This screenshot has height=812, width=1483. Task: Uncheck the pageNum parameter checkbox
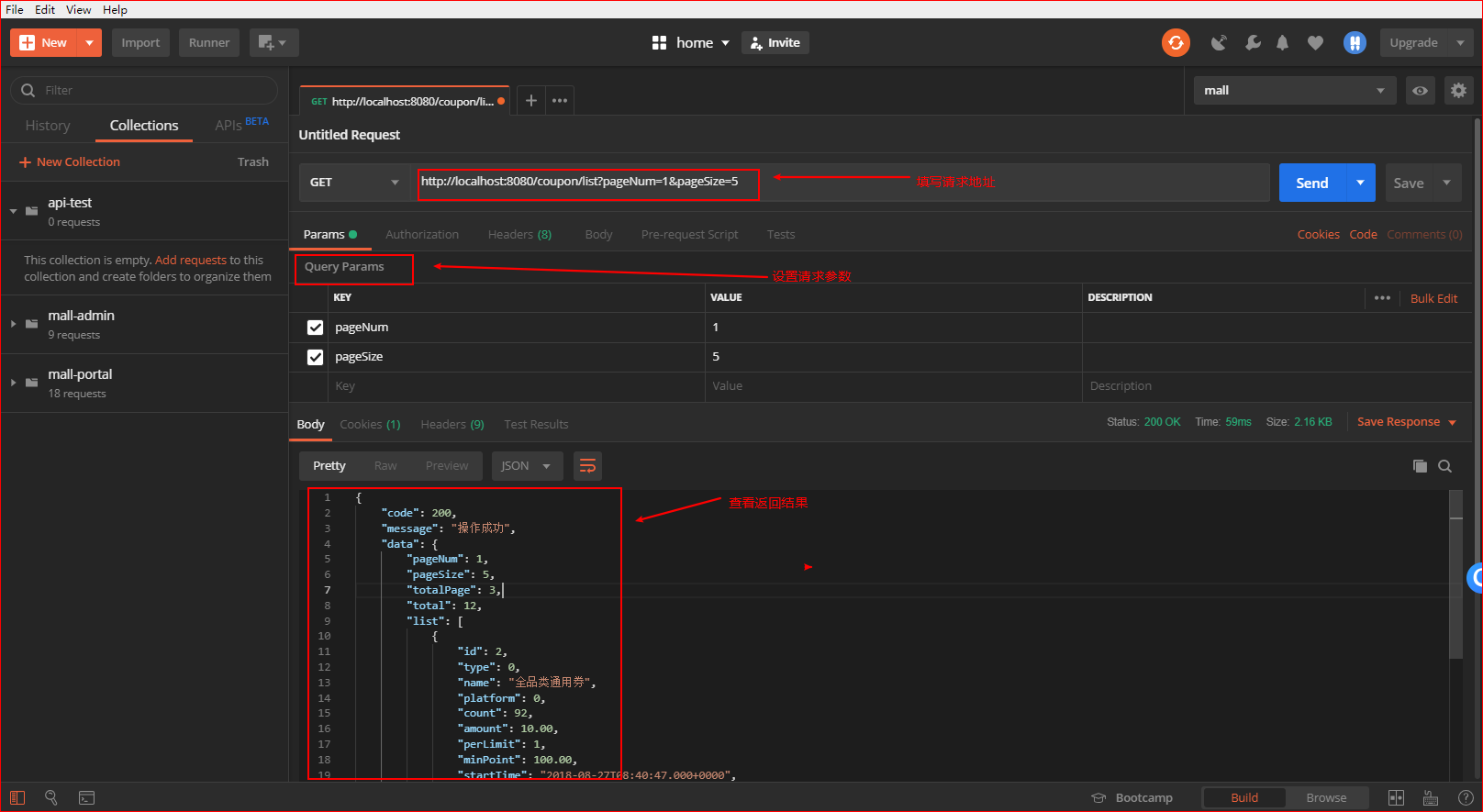[x=315, y=328]
